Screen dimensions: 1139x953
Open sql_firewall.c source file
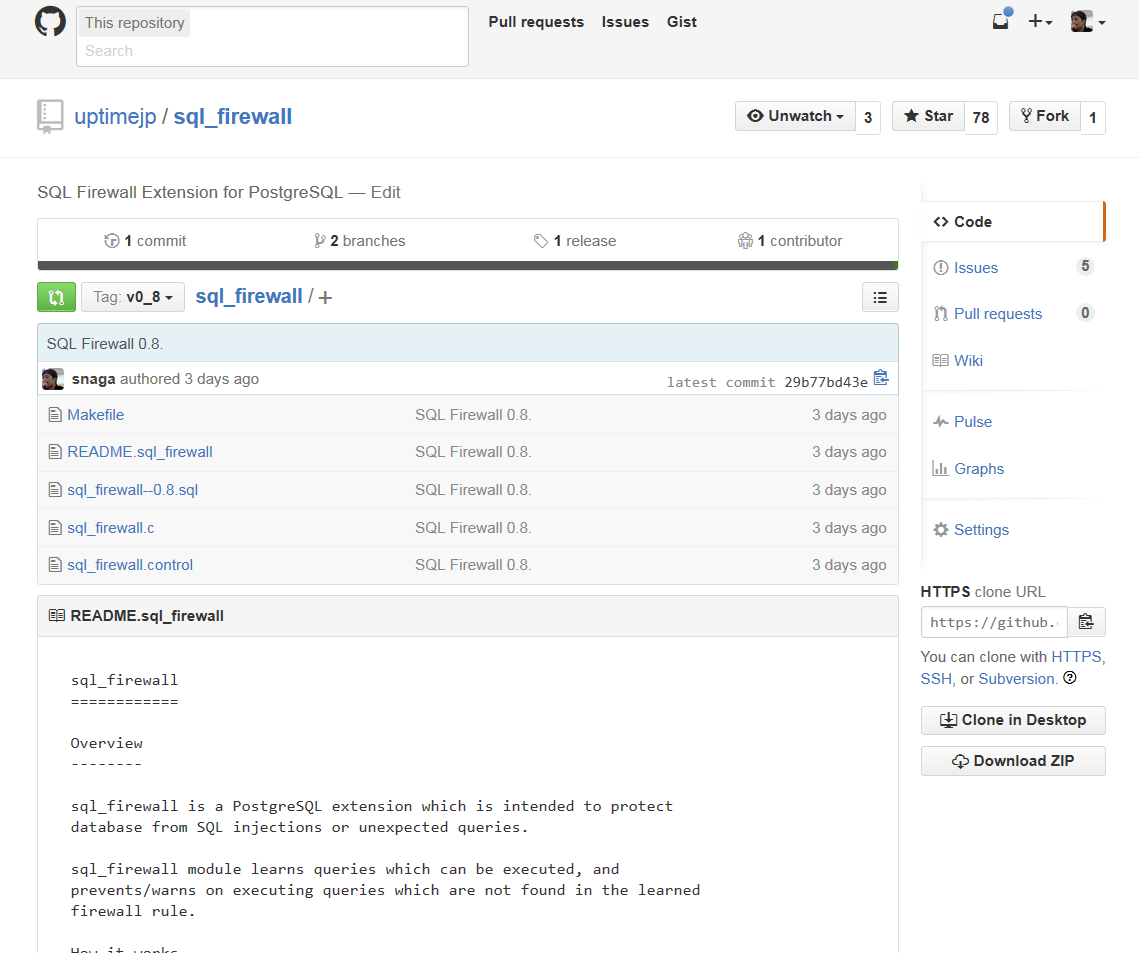pyautogui.click(x=110, y=528)
